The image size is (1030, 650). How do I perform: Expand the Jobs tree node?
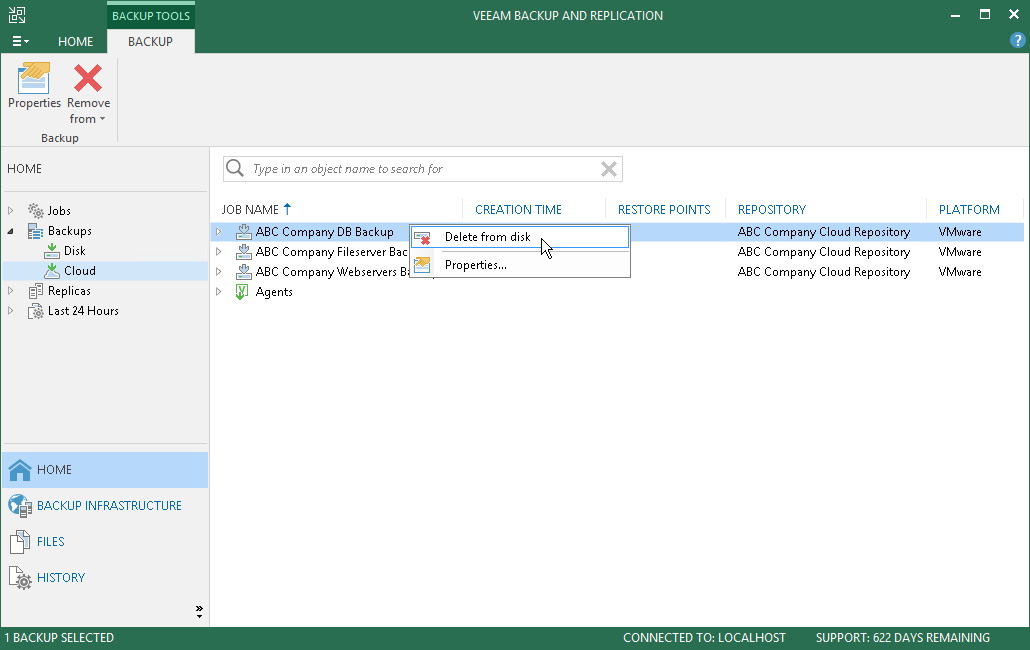tap(11, 211)
